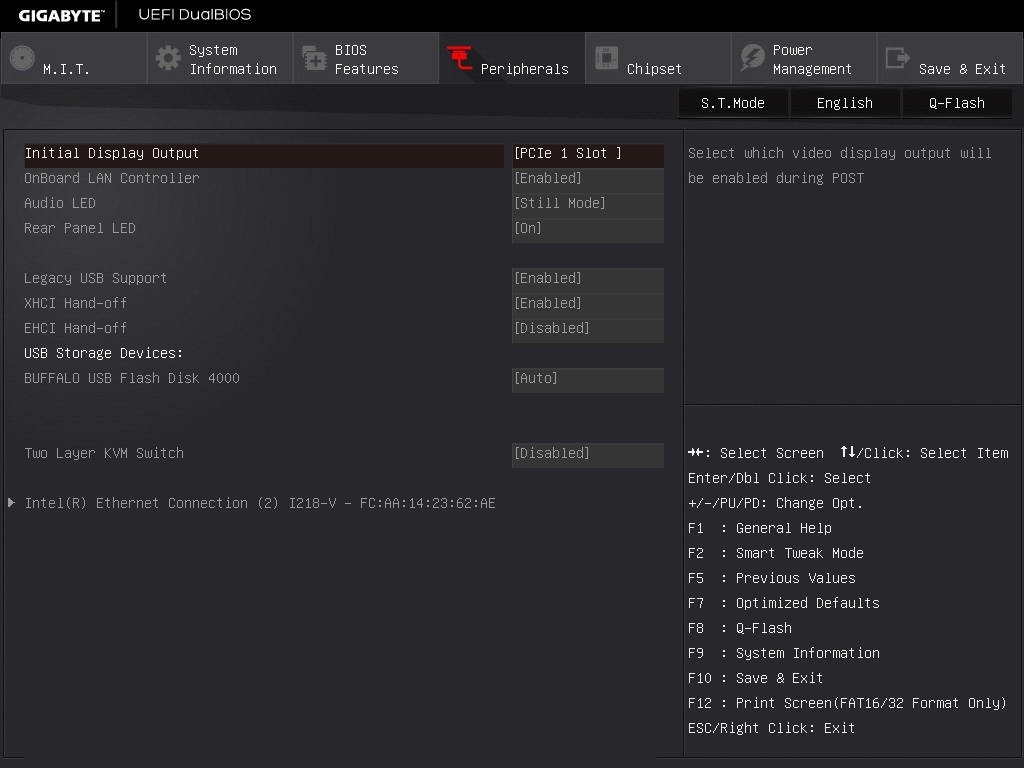The image size is (1024, 768).
Task: Select BUFFALO USB Flash Disk 4000 label
Action: tap(132, 378)
